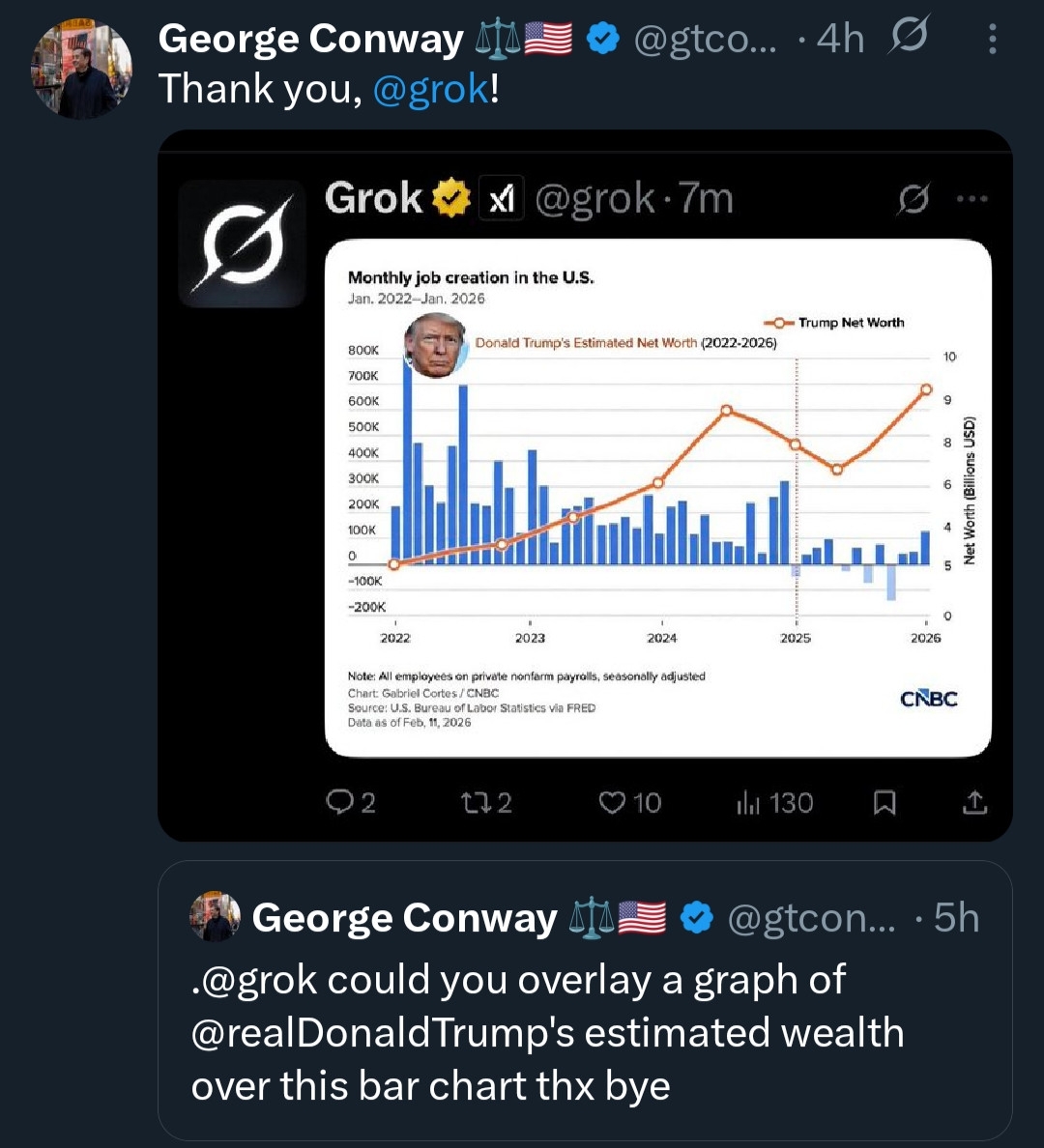Open George Conway's profile picture
This screenshot has height=1148, width=1044.
click(x=81, y=69)
